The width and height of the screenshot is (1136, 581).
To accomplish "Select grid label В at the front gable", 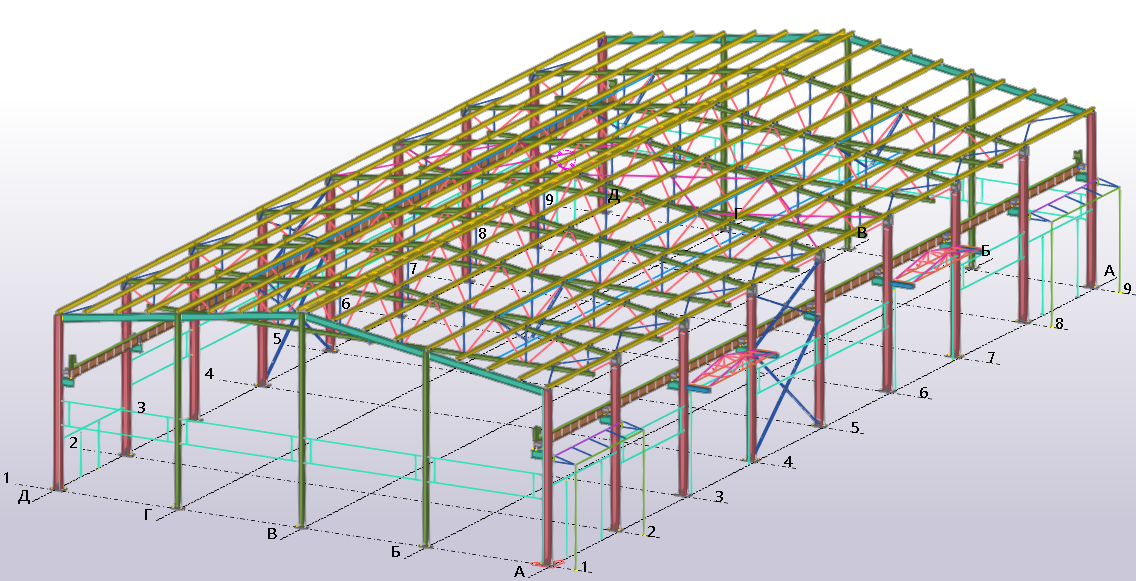I will click(x=272, y=535).
